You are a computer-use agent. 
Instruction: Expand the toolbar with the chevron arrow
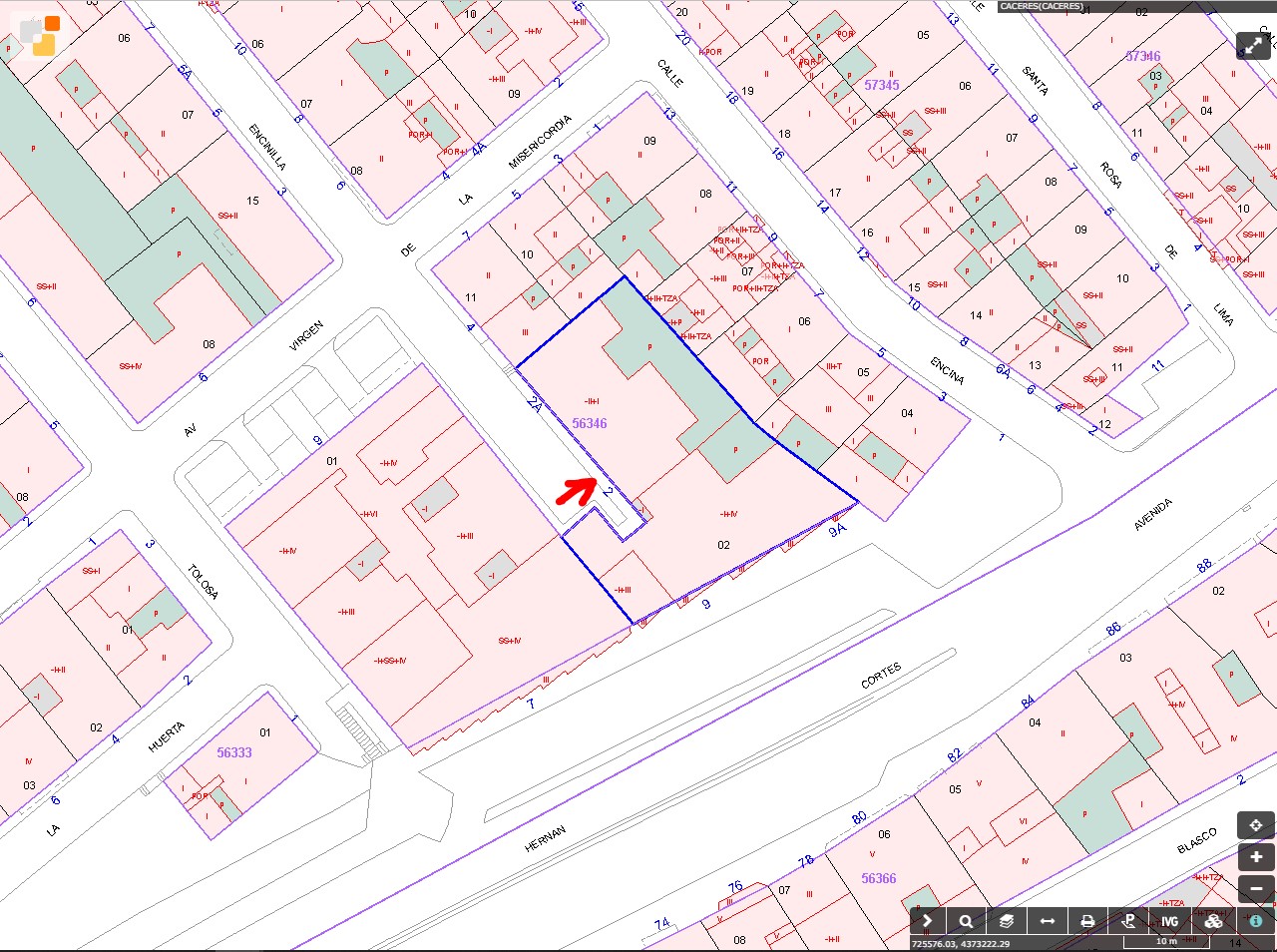[x=927, y=921]
